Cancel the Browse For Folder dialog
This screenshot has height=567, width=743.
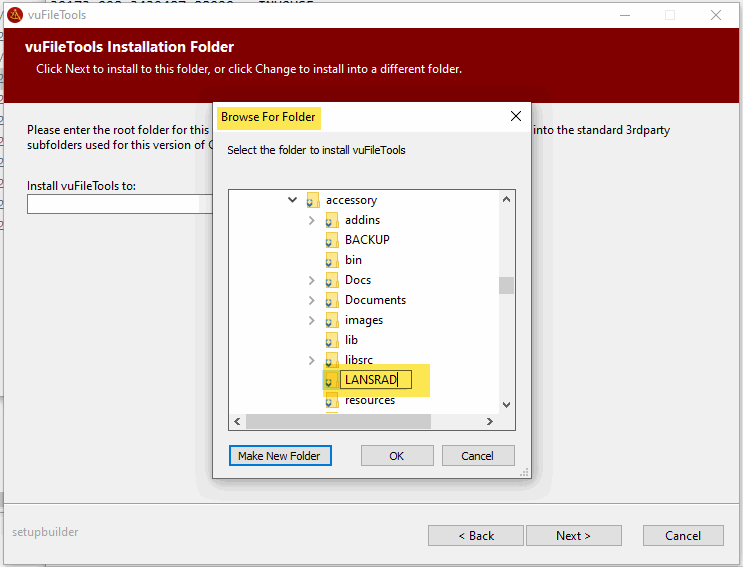(478, 456)
